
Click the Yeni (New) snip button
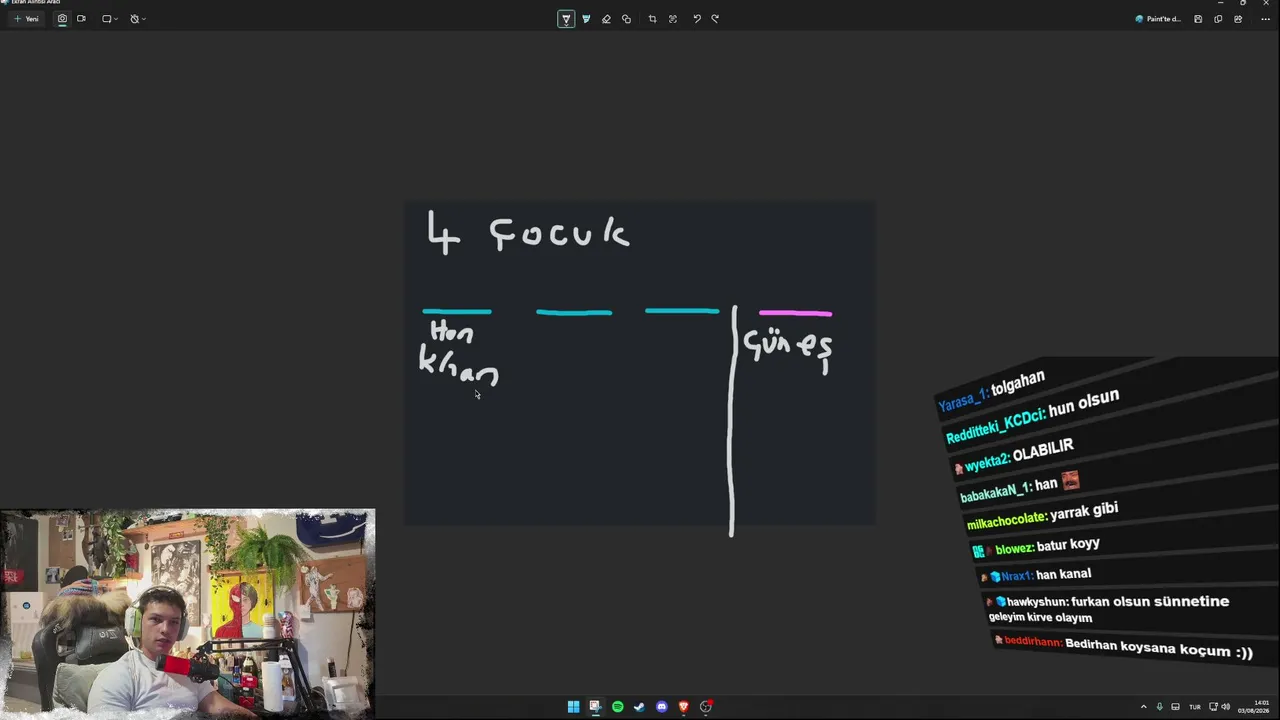click(x=26, y=19)
